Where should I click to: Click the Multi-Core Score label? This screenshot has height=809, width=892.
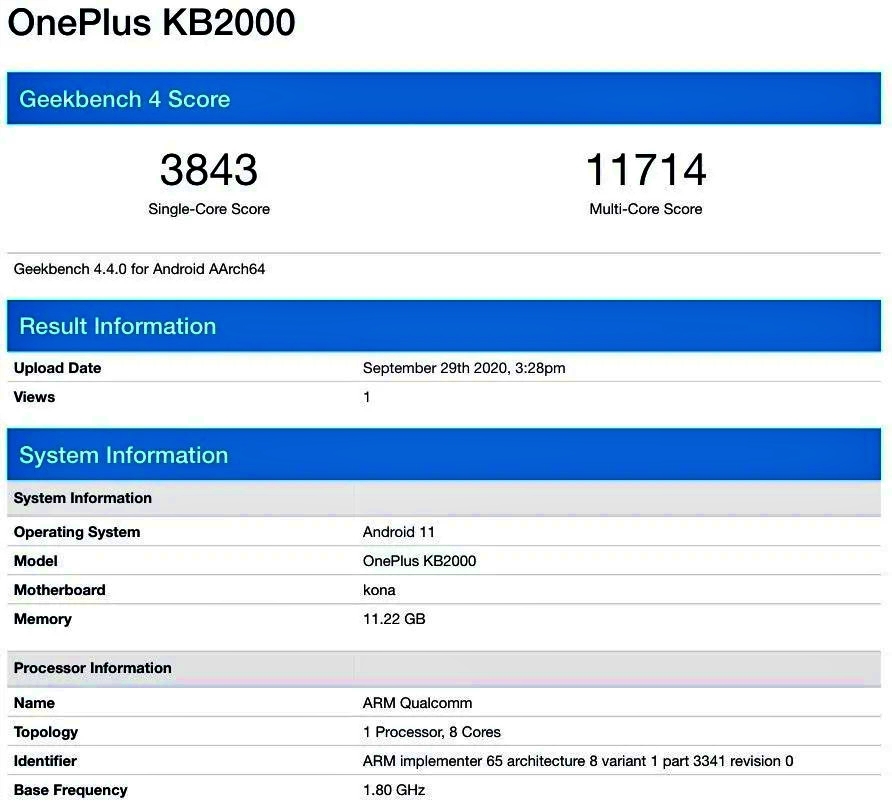pos(646,209)
